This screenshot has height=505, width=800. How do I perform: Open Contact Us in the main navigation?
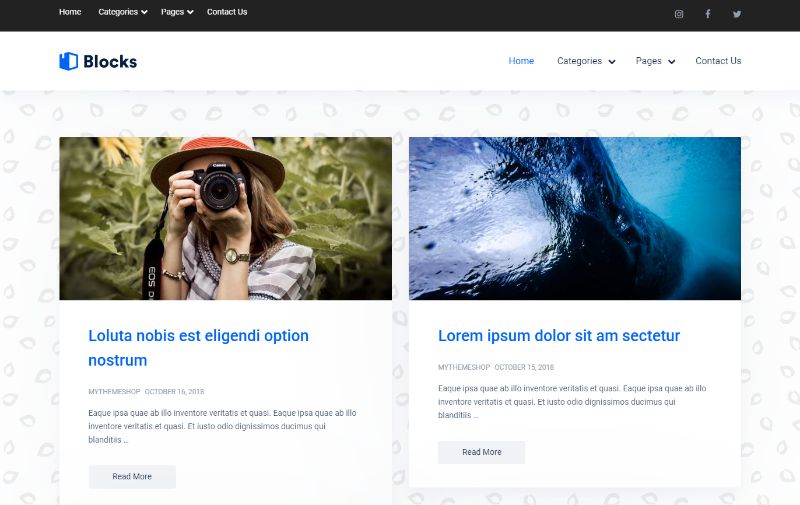pos(718,61)
